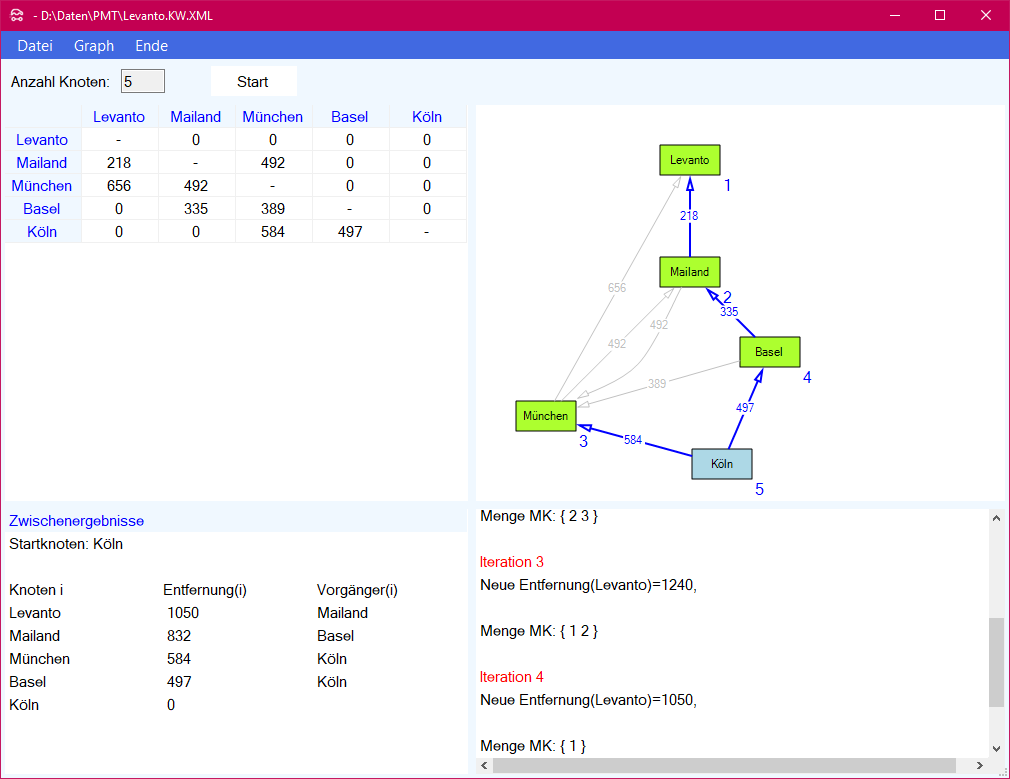Click the 584 edge weight label
This screenshot has height=779, width=1010.
pyautogui.click(x=633, y=440)
